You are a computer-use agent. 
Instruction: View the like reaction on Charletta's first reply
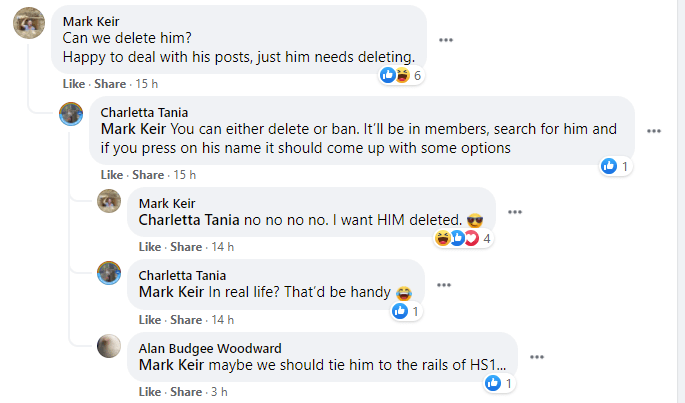[x=615, y=166]
